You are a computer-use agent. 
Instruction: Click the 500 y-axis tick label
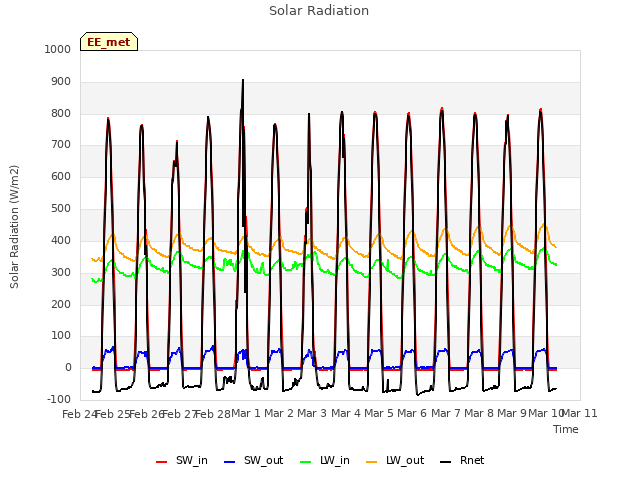pos(61,209)
